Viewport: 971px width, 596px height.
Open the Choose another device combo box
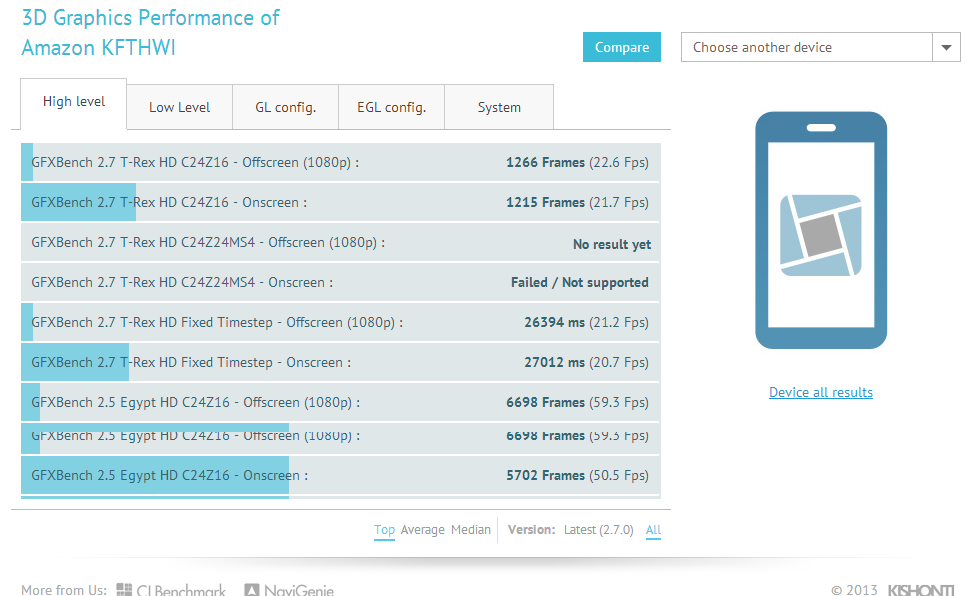(x=821, y=47)
